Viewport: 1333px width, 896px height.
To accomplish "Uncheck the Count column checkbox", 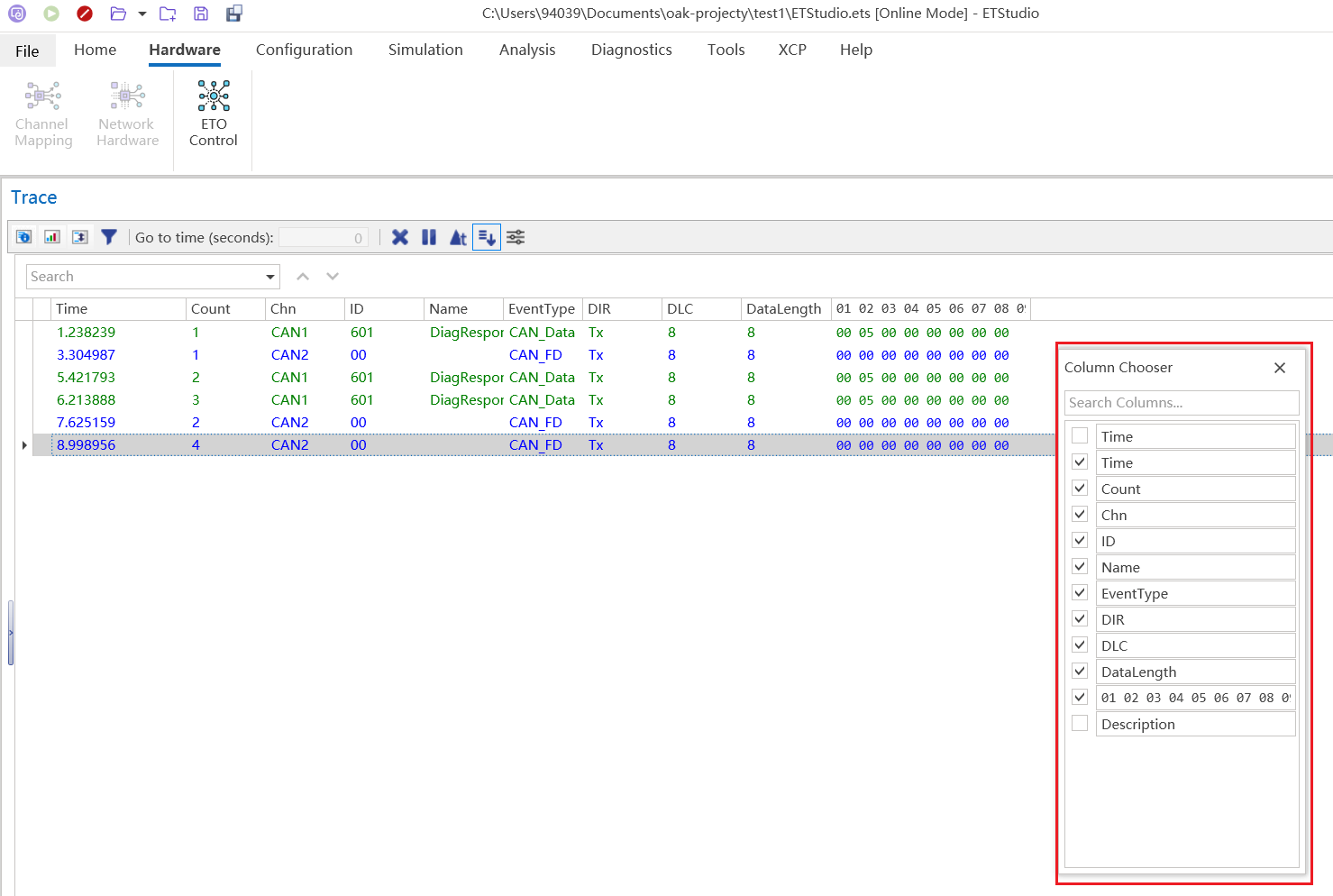I will (1080, 489).
